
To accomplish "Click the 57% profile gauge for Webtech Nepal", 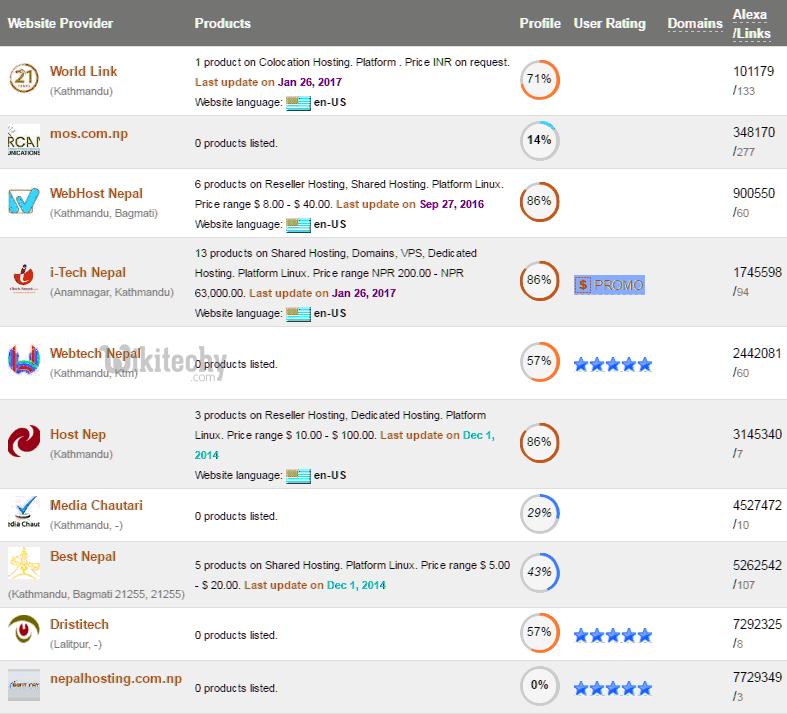I will point(540,361).
